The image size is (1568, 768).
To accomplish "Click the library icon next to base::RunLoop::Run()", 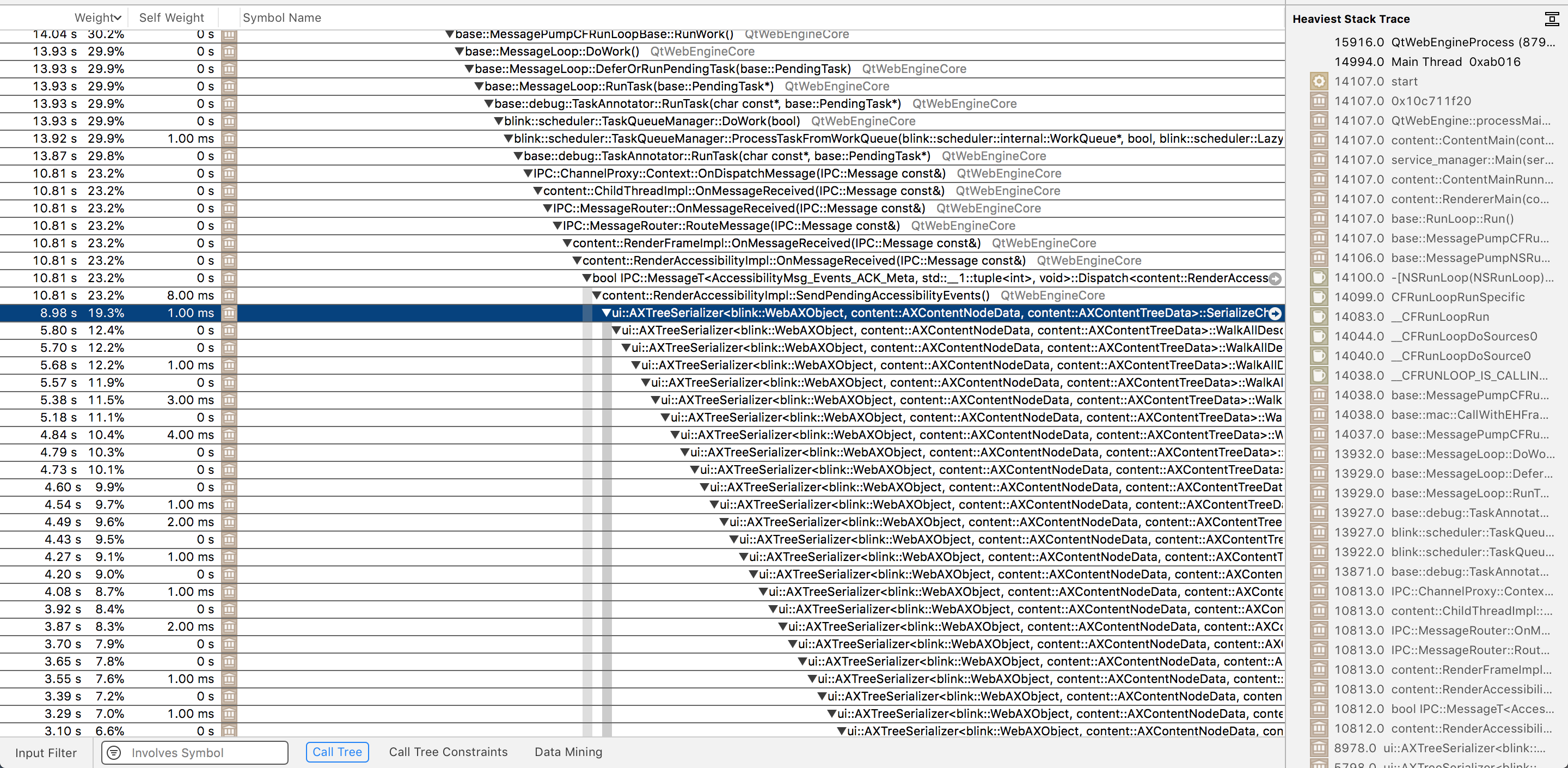I will coord(1319,218).
